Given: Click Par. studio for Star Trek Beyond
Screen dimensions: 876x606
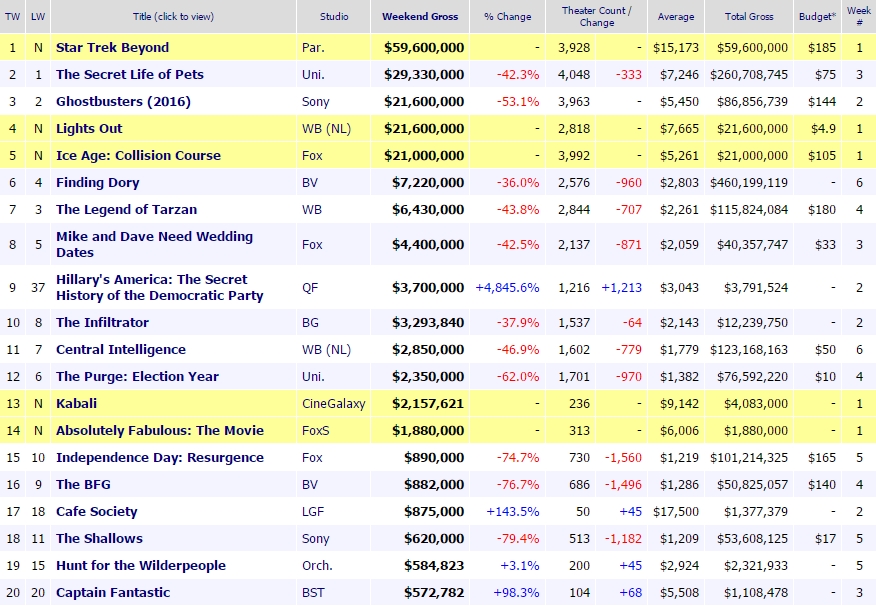Looking at the screenshot, I should 313,47.
